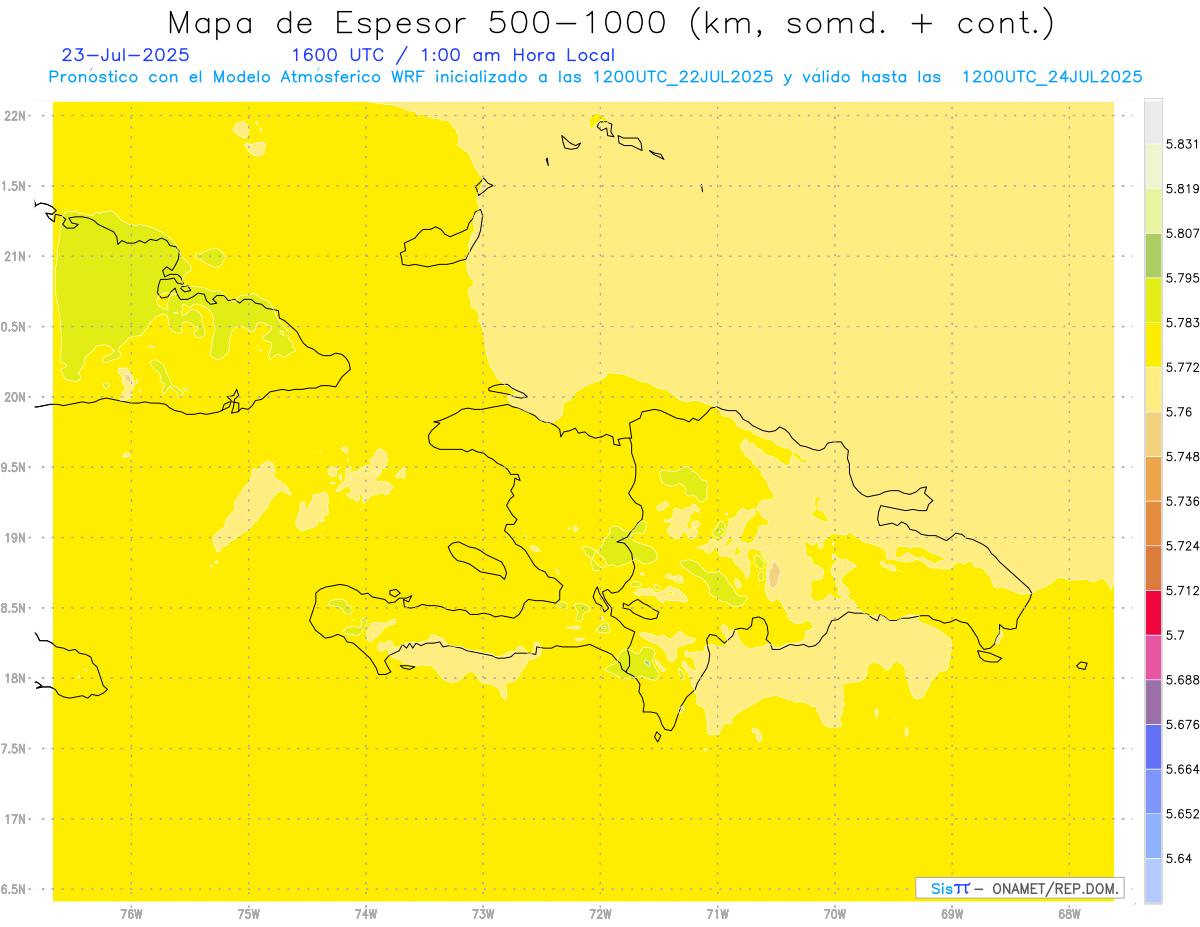1200x927 pixels.
Task: Click the '1200UTC_22JUL2025' initialization time
Action: [x=683, y=77]
